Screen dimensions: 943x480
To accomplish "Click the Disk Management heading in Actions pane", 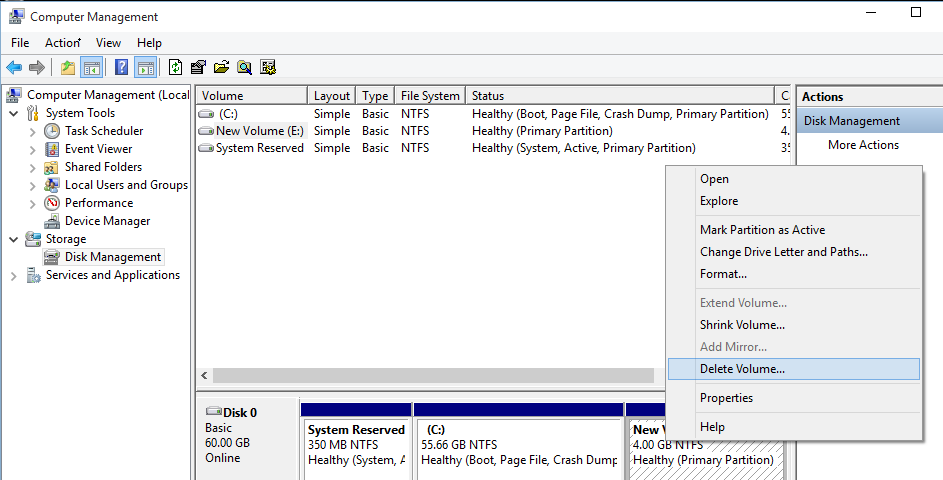I will (870, 121).
